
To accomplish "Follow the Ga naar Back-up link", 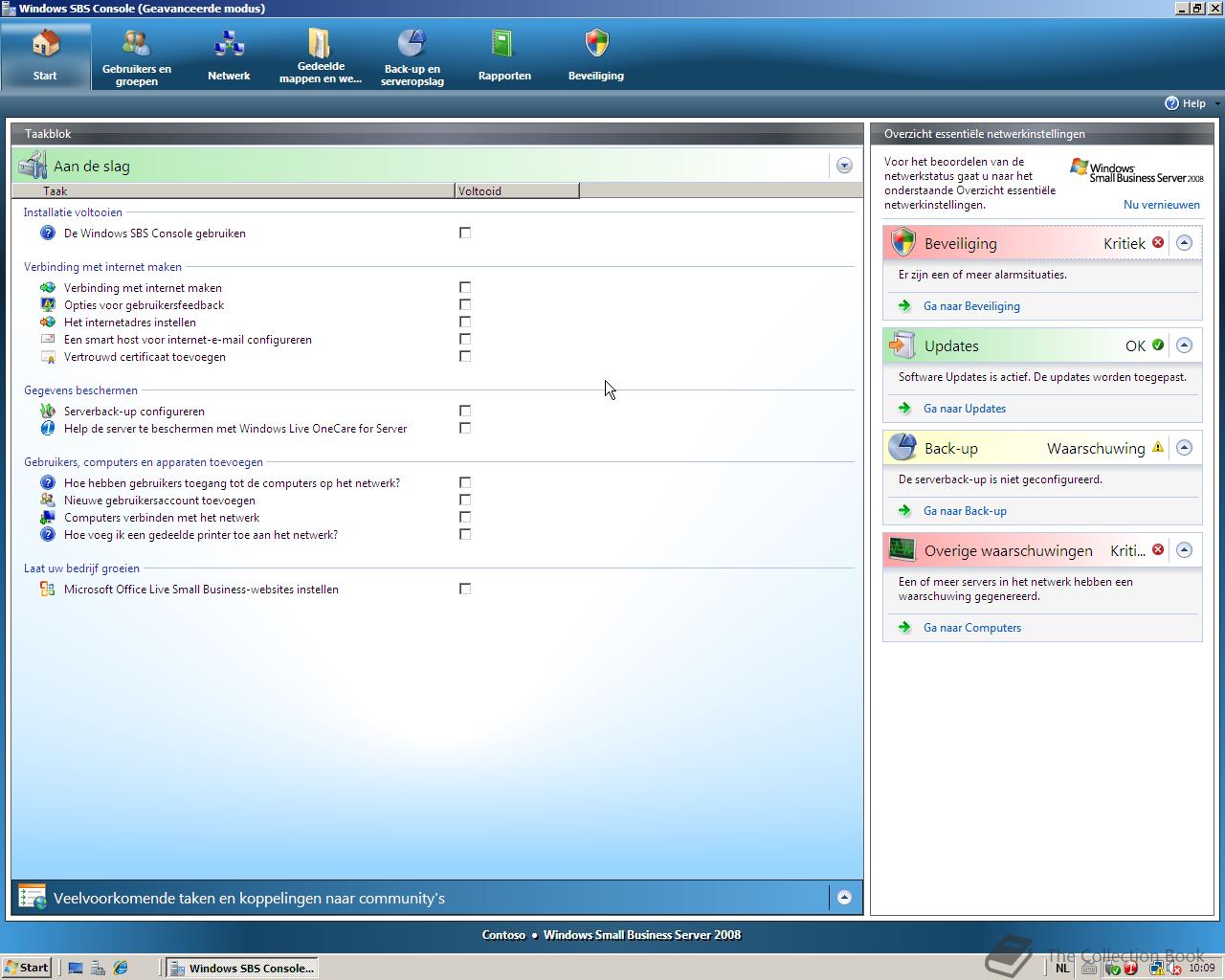I will [x=965, y=511].
